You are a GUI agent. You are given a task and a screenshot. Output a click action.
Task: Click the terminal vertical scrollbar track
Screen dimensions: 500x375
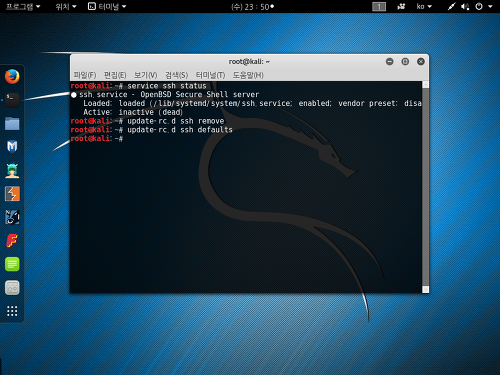coord(425,187)
